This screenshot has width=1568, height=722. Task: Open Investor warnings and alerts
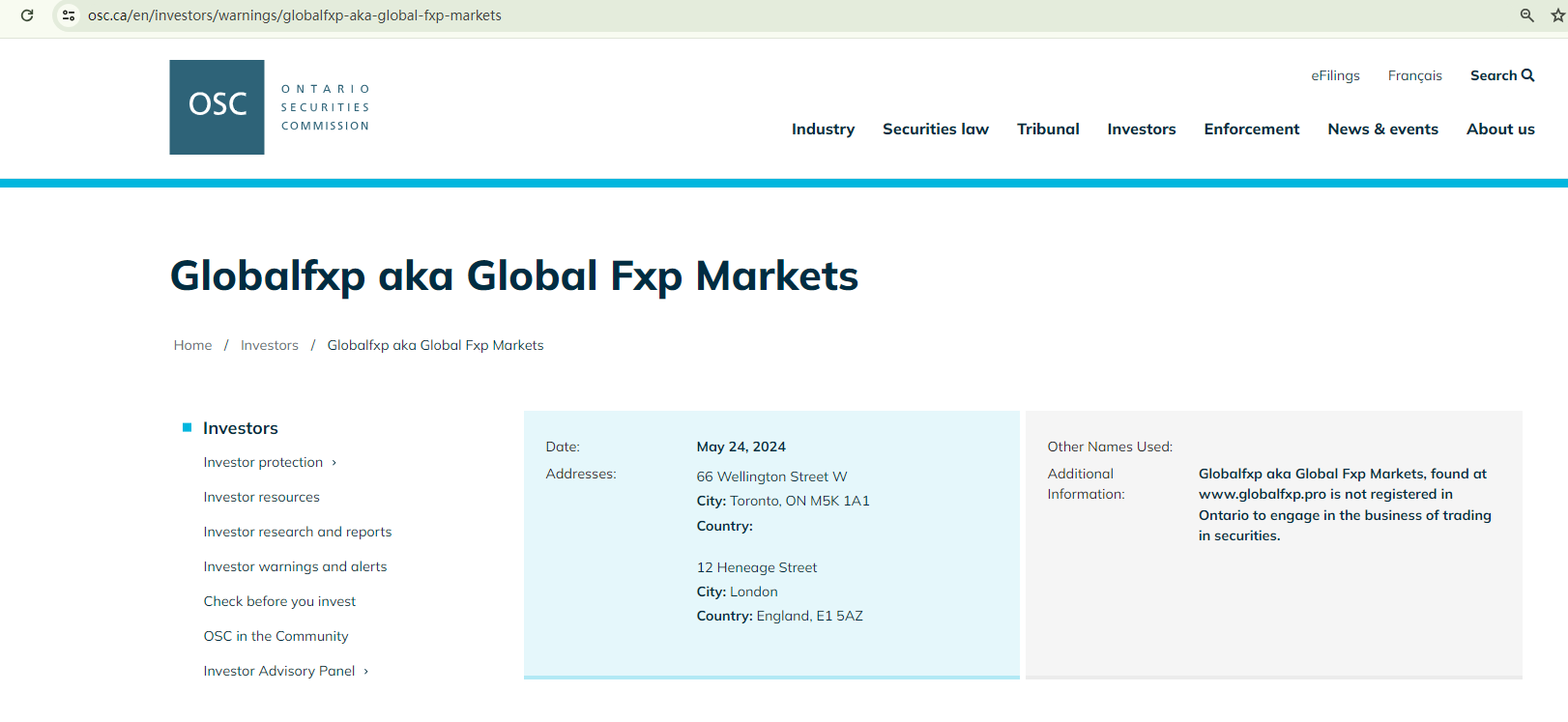[x=295, y=566]
